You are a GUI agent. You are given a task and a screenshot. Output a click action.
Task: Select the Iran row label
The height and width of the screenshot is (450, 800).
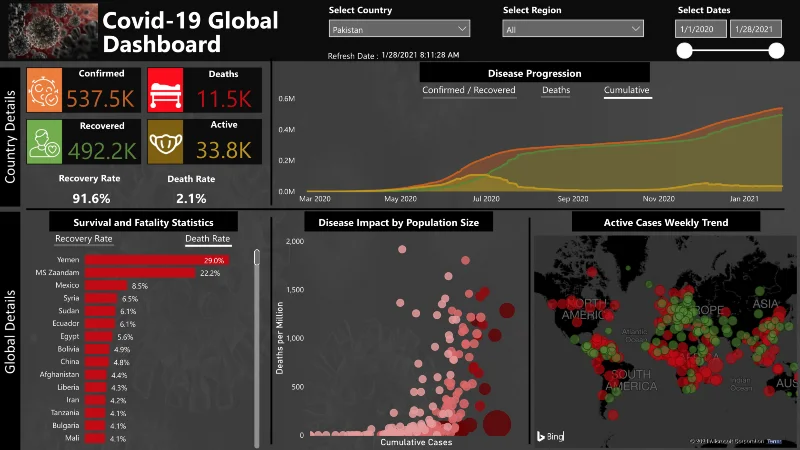coord(72,400)
